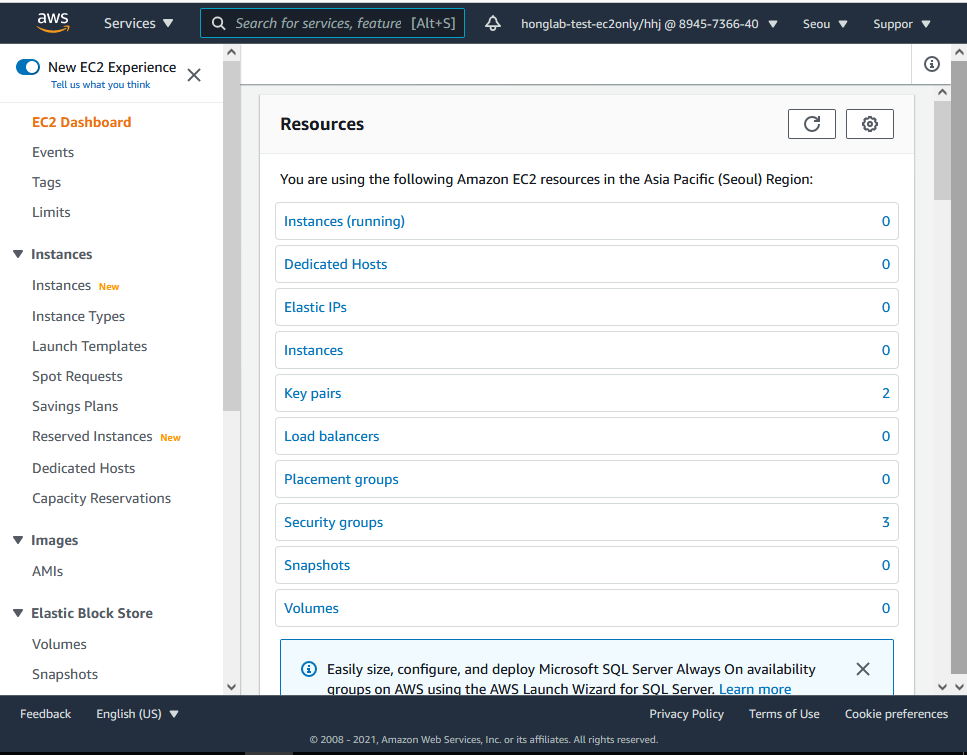Screen dimensions: 967x755
Task: Open Tags in the sidebar
Action: [46, 183]
